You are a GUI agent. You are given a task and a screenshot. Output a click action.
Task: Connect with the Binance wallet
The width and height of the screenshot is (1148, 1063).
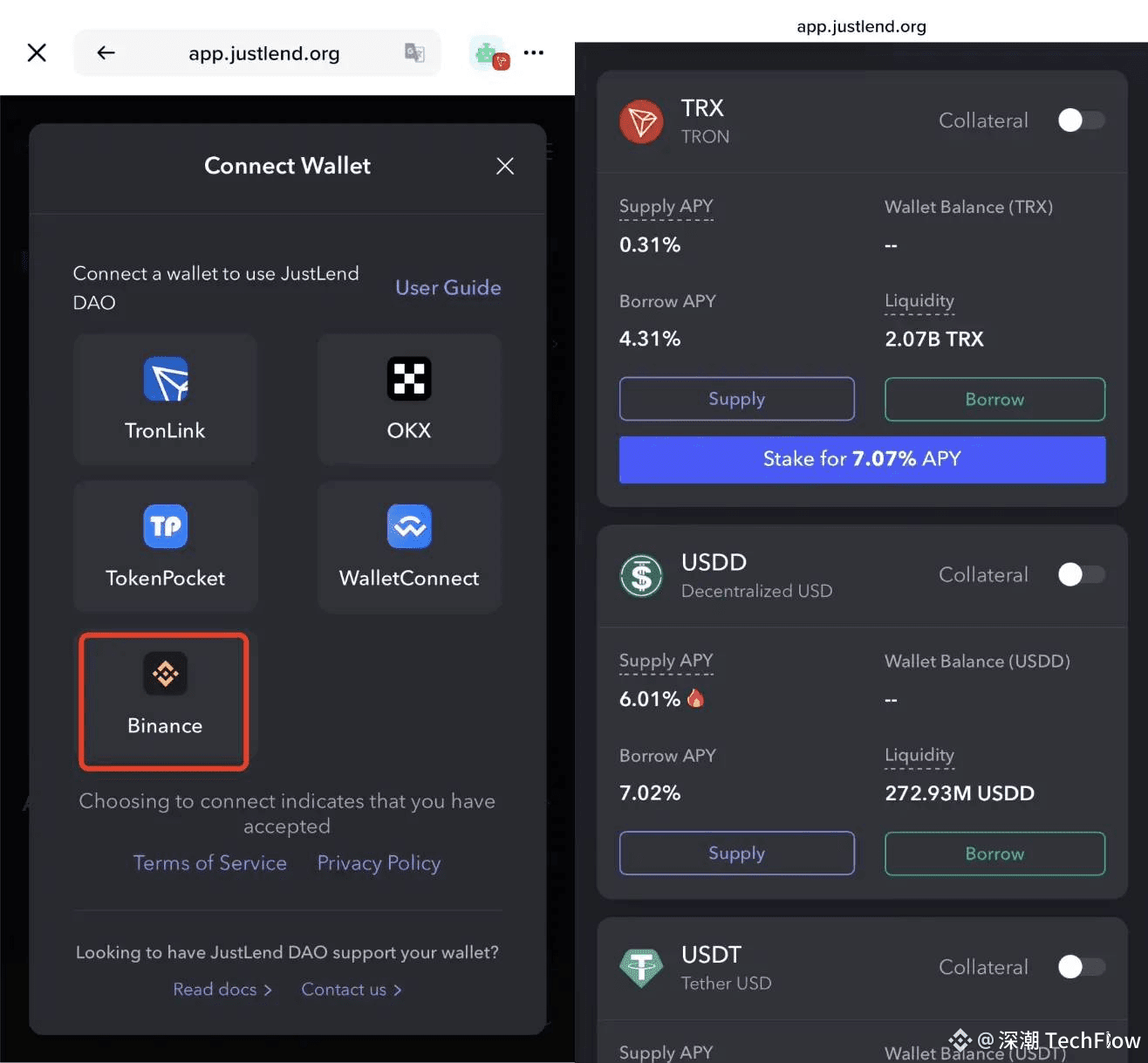(x=164, y=702)
